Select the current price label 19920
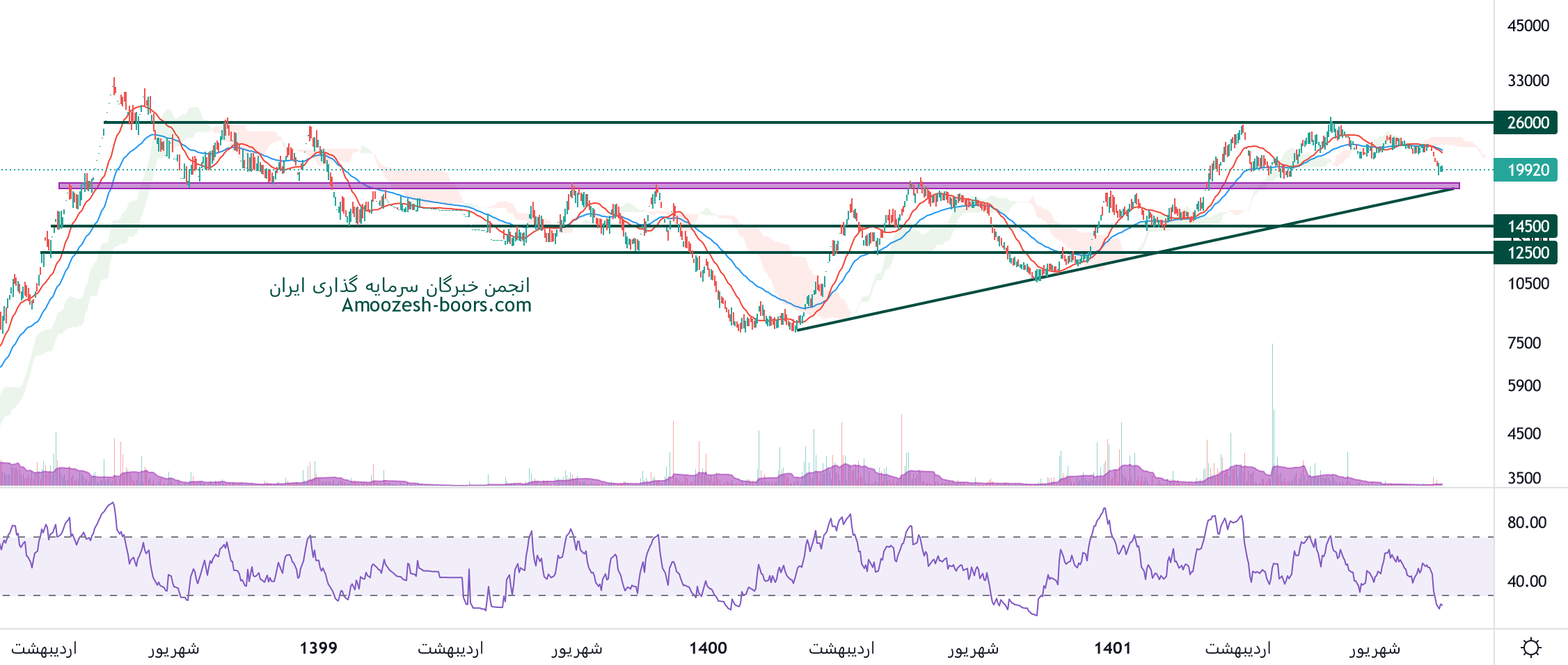Screen dimensions: 1568x665 tap(1527, 170)
